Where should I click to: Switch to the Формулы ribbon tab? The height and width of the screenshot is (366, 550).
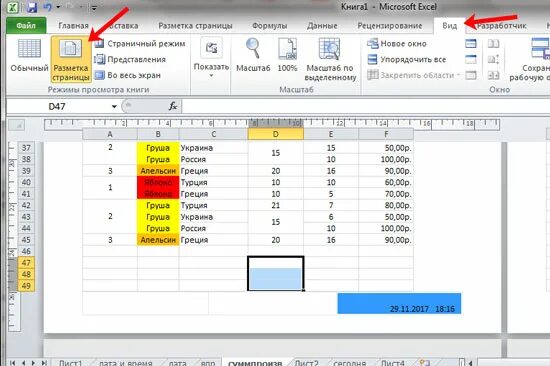click(269, 26)
